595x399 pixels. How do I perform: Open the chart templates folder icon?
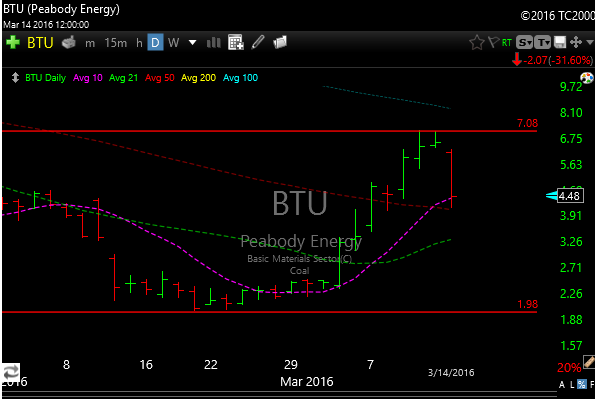(x=280, y=42)
